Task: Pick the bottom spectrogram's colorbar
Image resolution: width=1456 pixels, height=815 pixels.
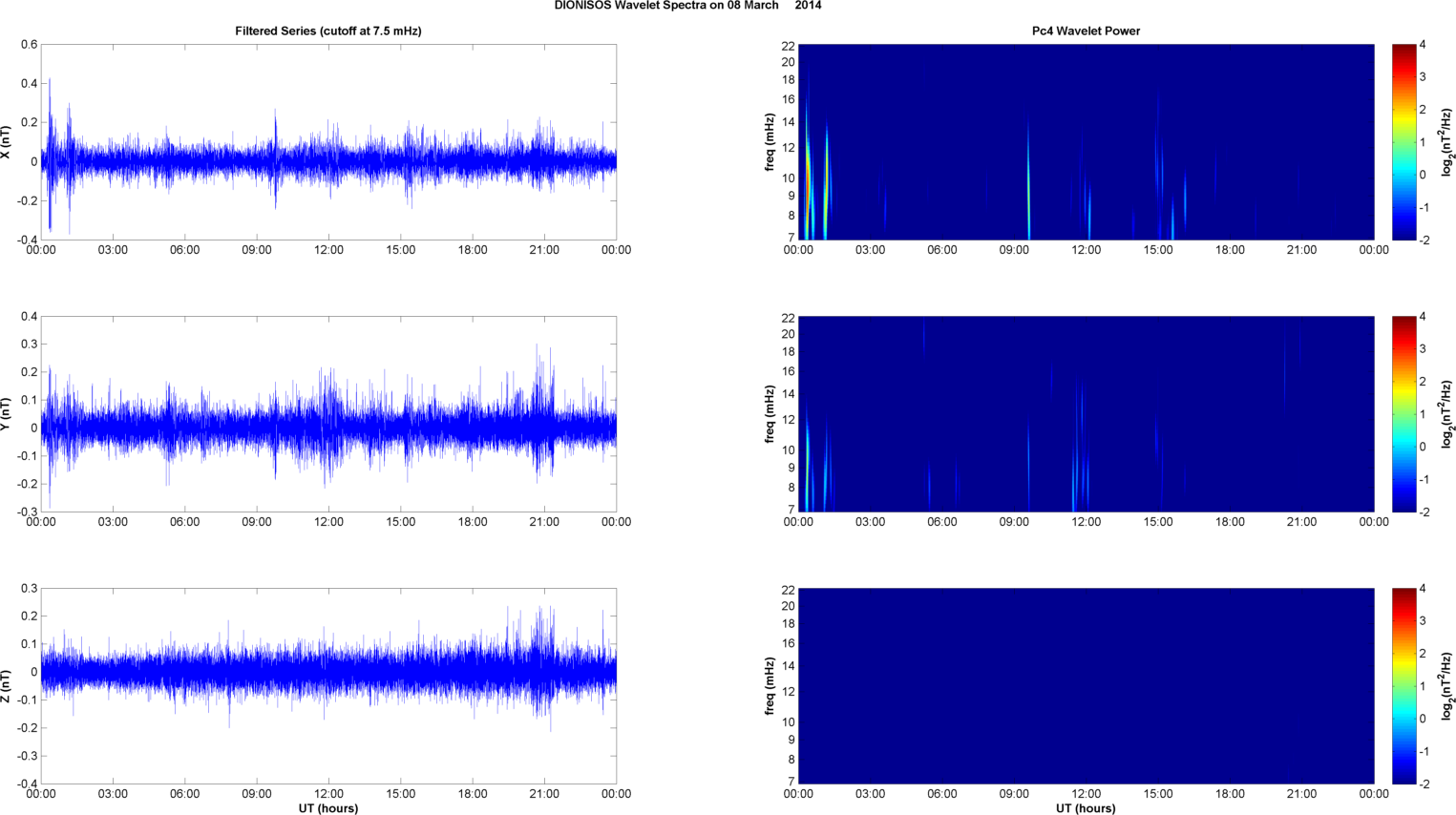Action: coord(1403,686)
